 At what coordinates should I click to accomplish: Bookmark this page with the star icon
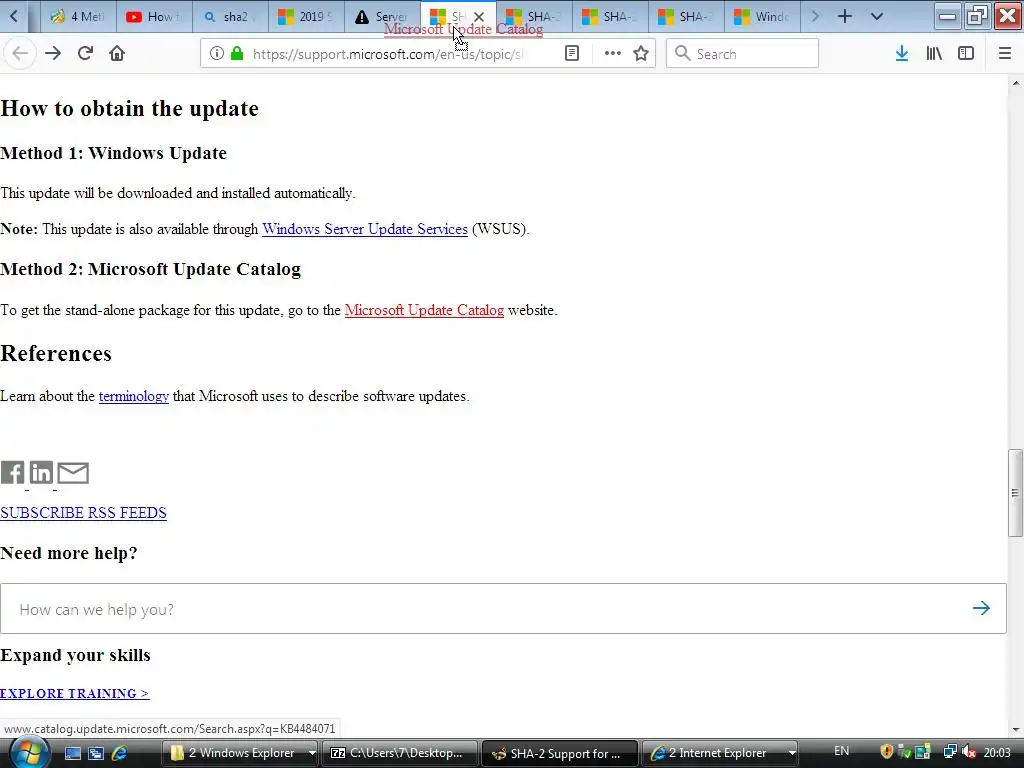(641, 54)
